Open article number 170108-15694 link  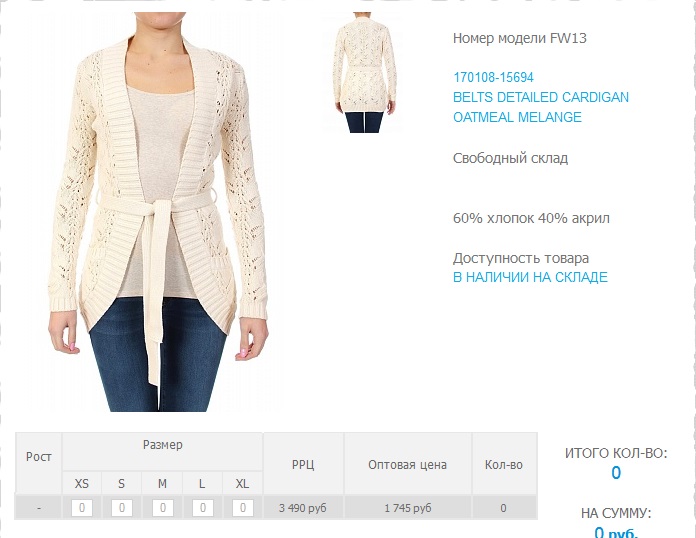click(x=493, y=77)
